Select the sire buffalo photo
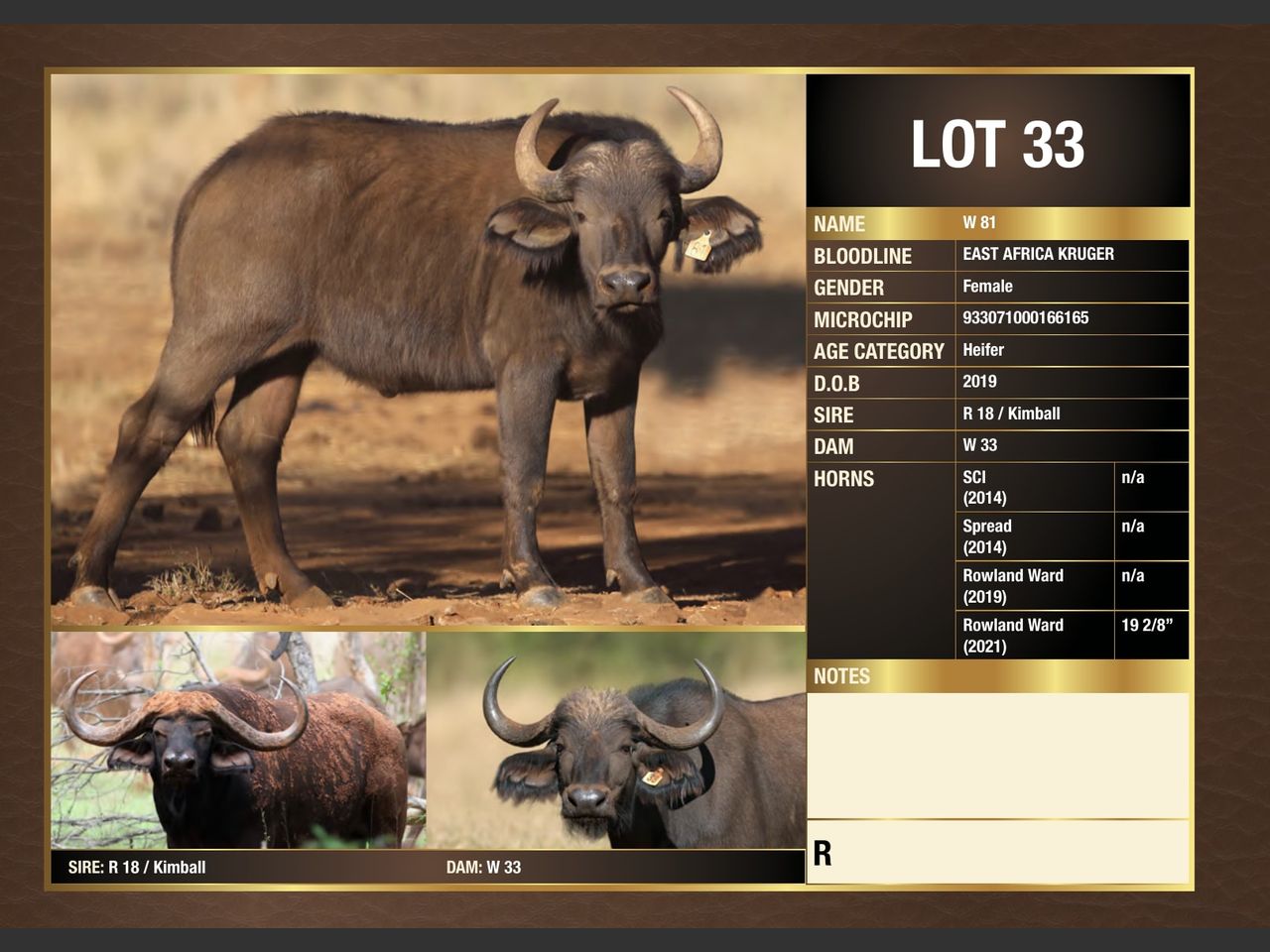The image size is (1270, 952). 238,740
